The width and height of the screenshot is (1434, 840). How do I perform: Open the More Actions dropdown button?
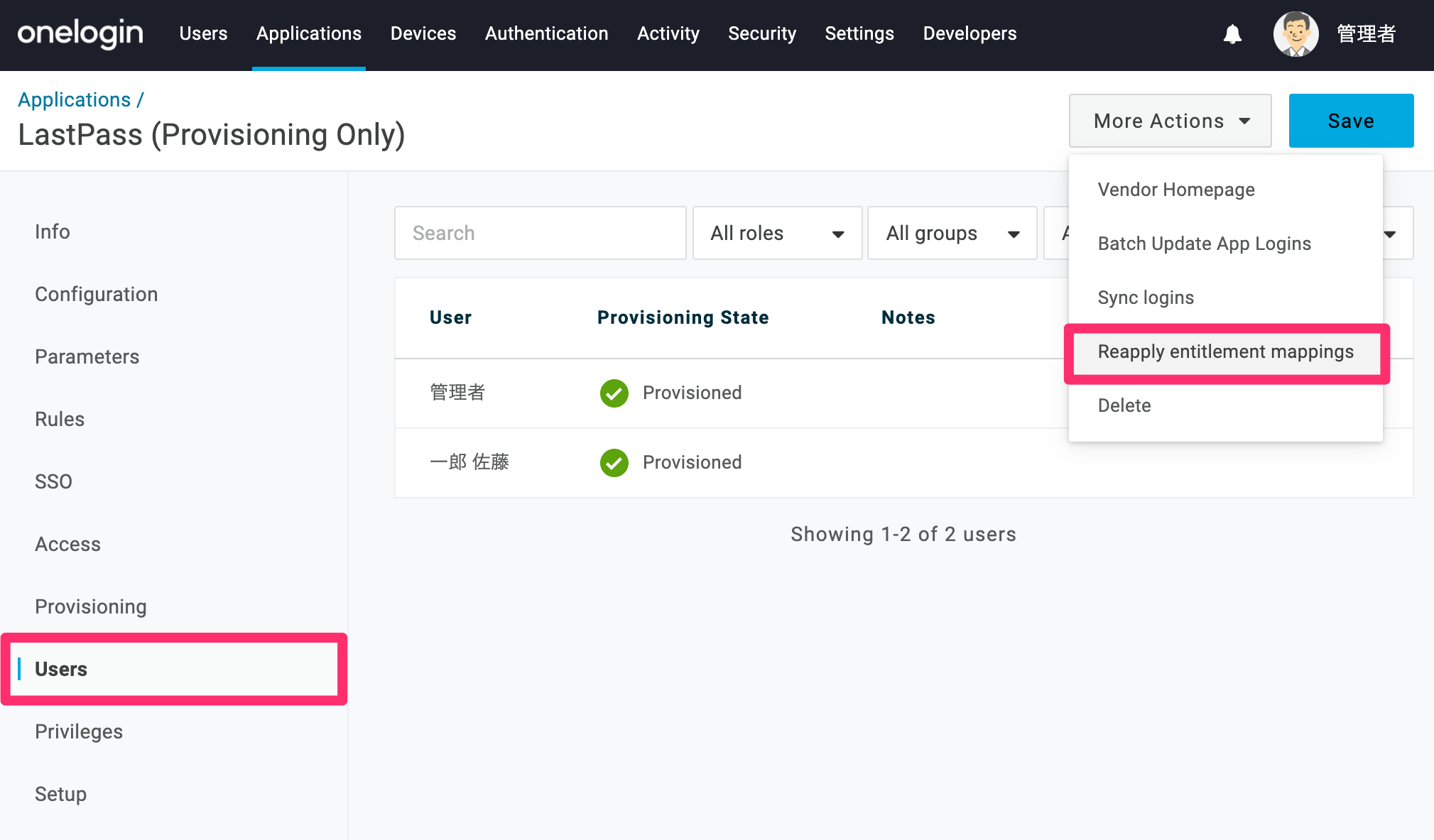tap(1170, 121)
